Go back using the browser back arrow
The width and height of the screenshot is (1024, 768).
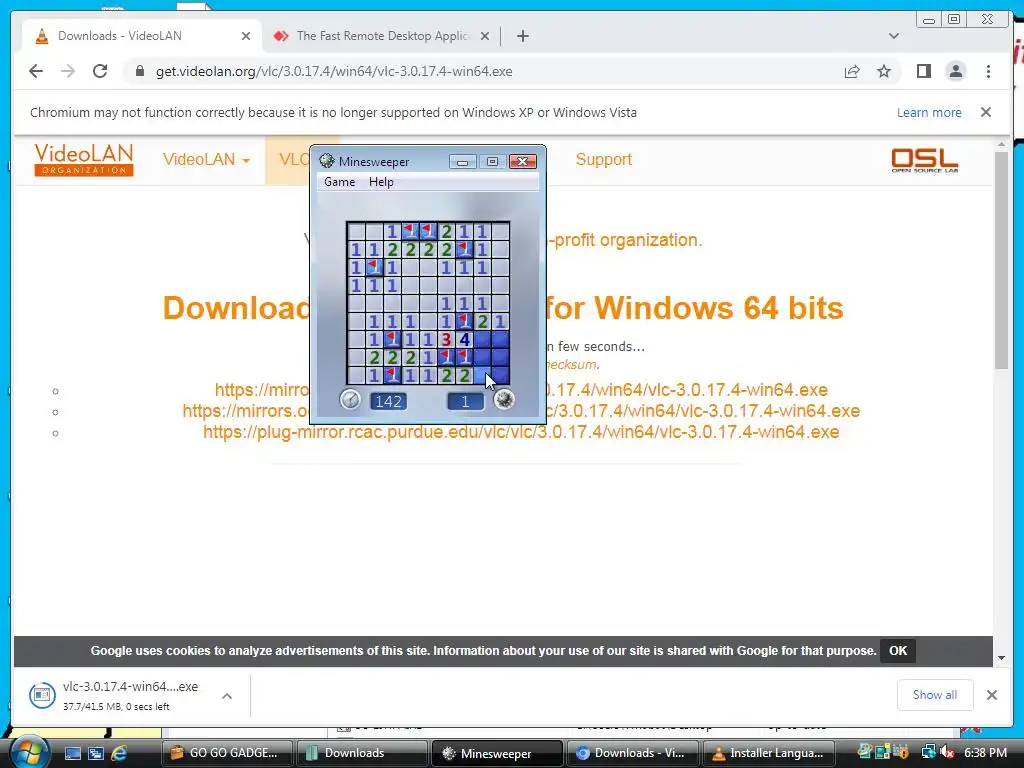36,71
